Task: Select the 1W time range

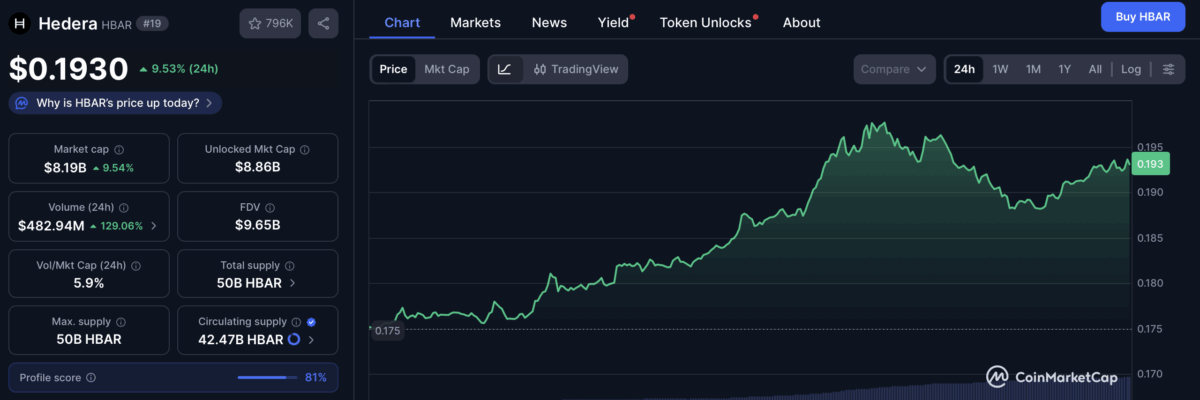Action: pyautogui.click(x=1000, y=69)
